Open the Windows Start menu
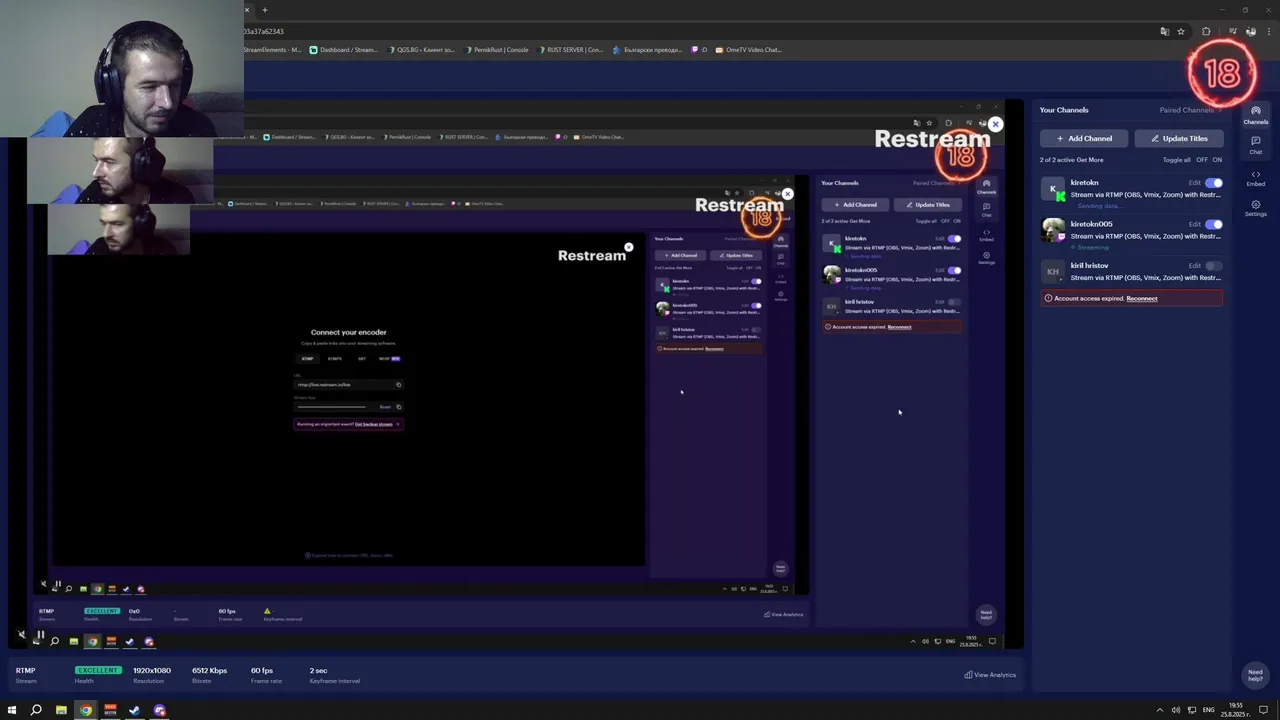The image size is (1280, 720). pos(12,710)
